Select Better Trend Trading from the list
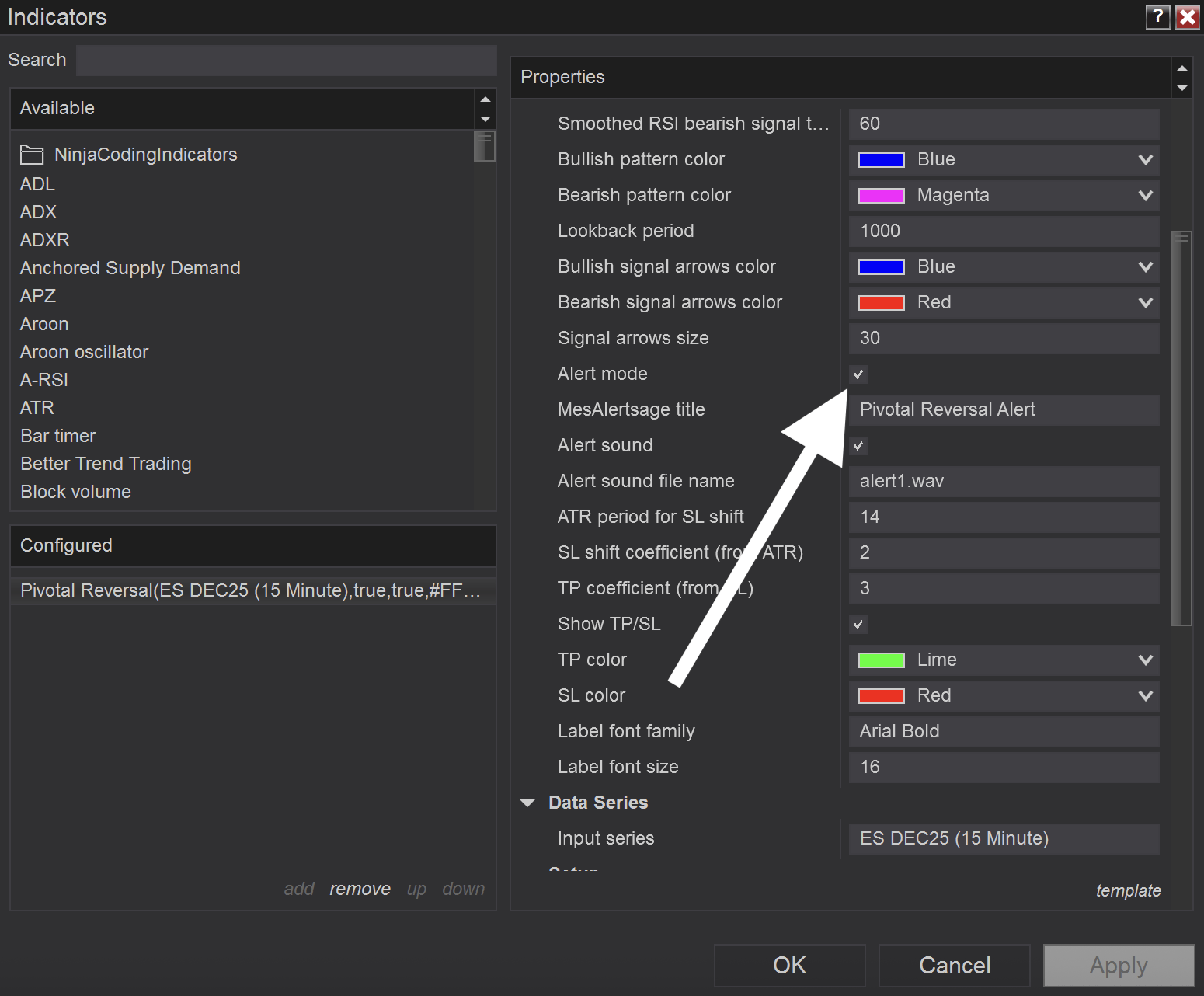Screen dimensions: 1204x996 (106, 464)
